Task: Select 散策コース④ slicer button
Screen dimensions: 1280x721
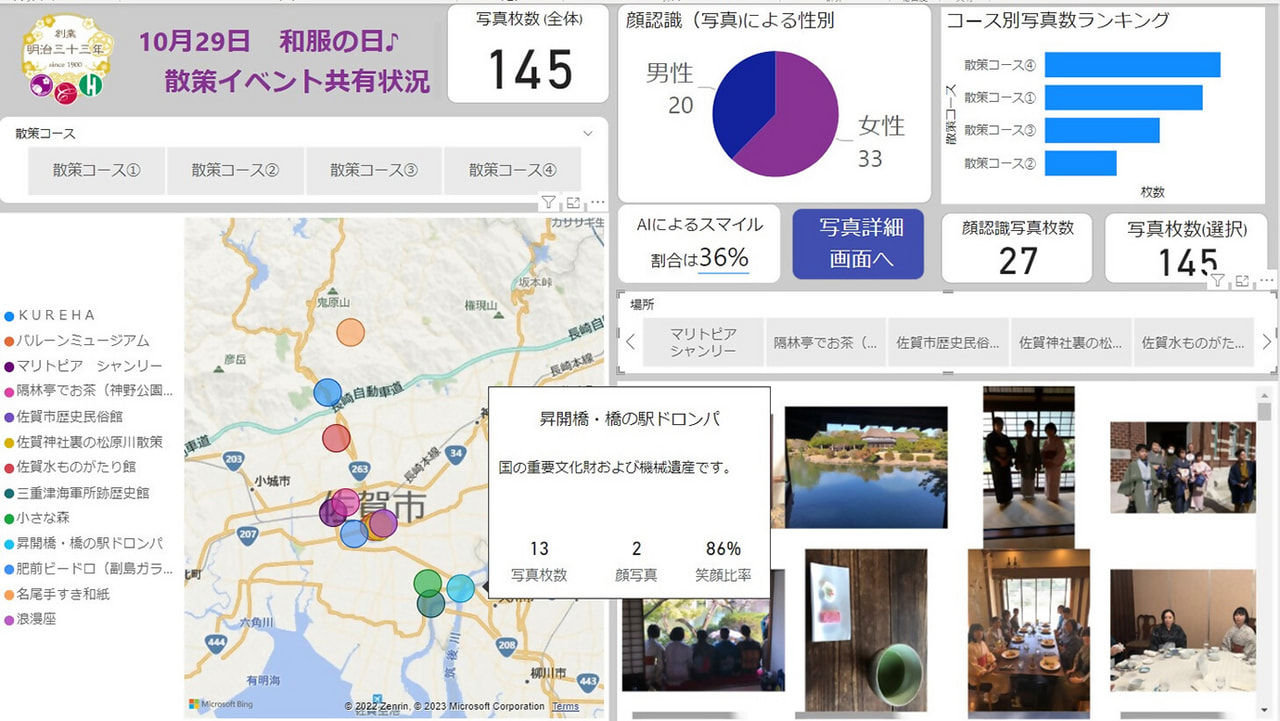Action: [512, 170]
